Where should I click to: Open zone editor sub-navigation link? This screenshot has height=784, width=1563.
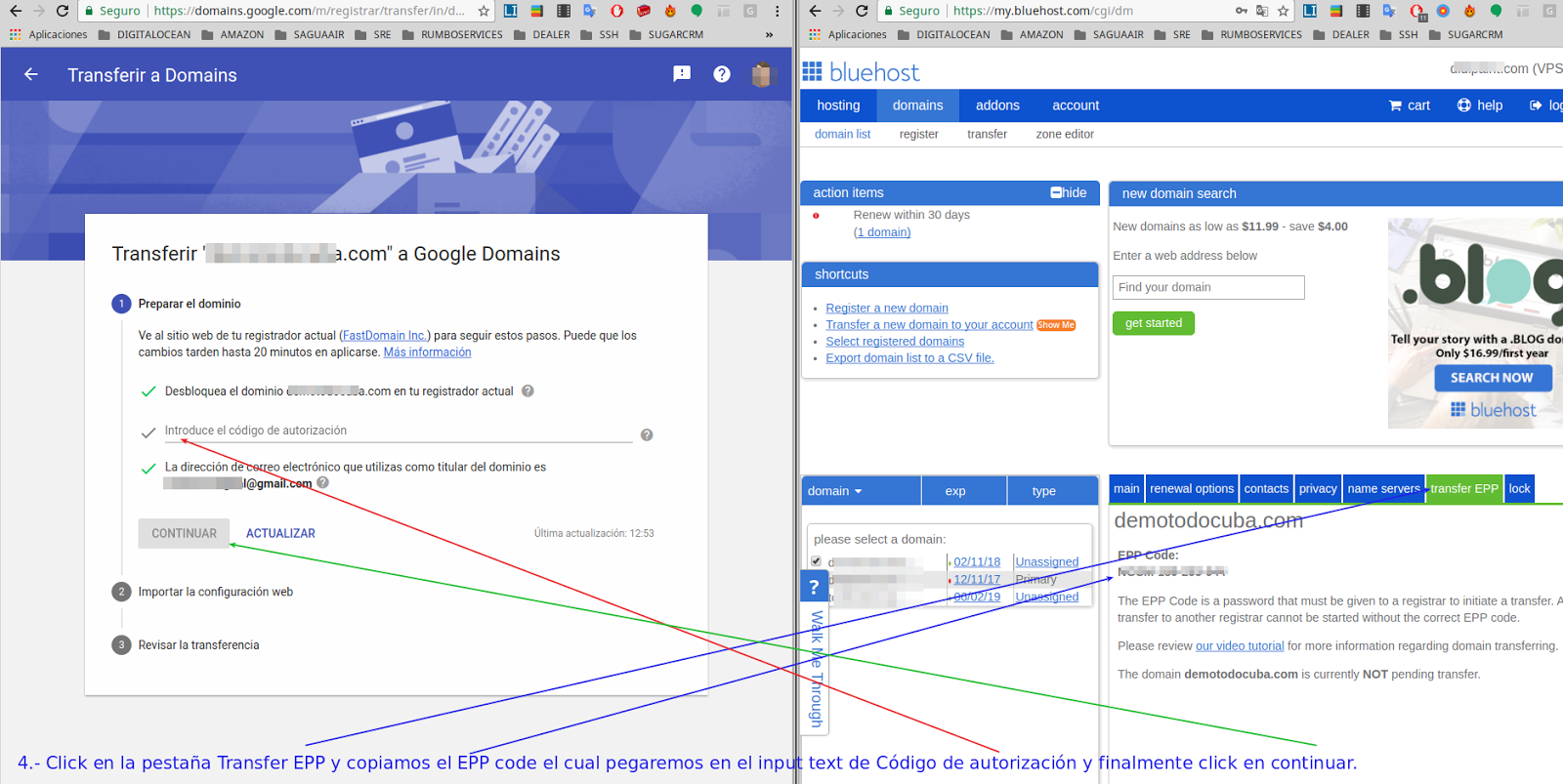pos(1065,134)
